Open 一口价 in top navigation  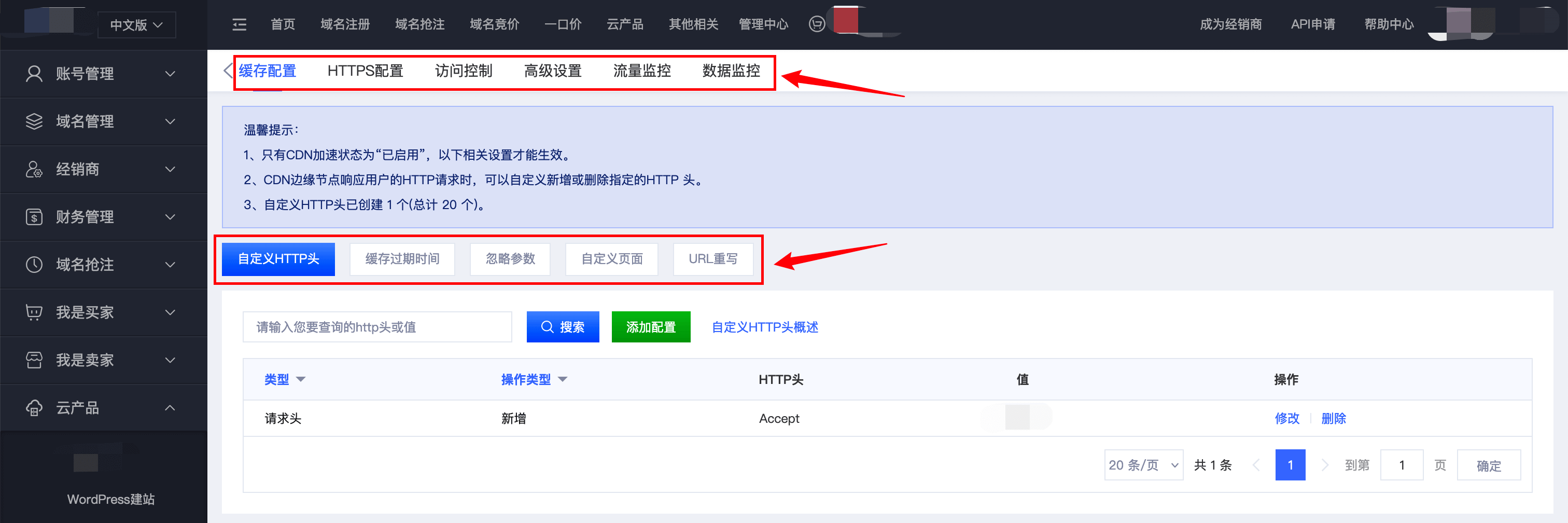pos(563,24)
